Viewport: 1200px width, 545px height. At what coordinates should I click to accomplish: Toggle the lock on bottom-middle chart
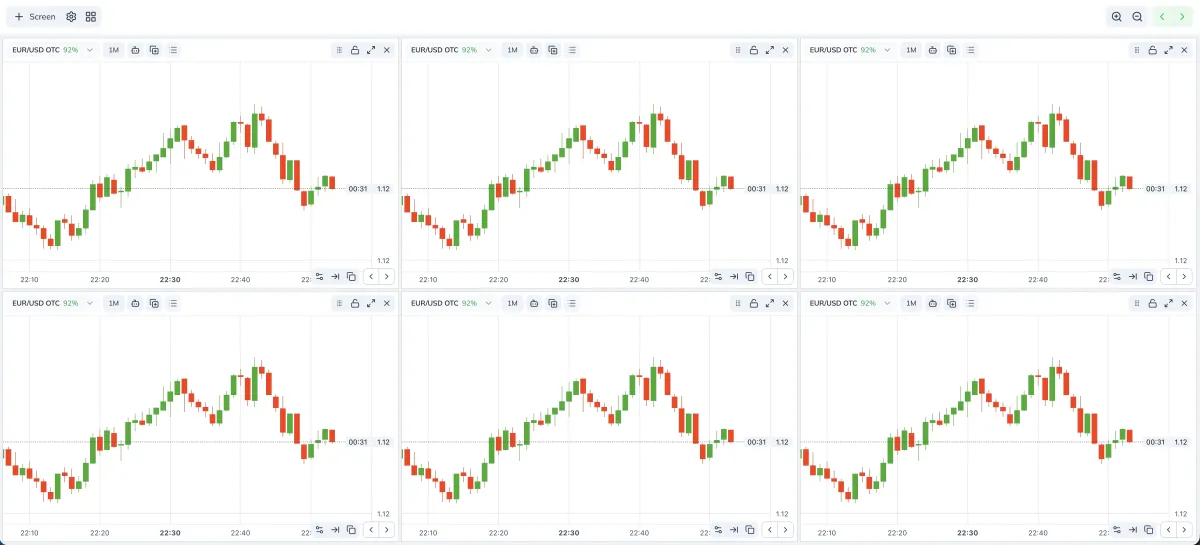[x=754, y=303]
